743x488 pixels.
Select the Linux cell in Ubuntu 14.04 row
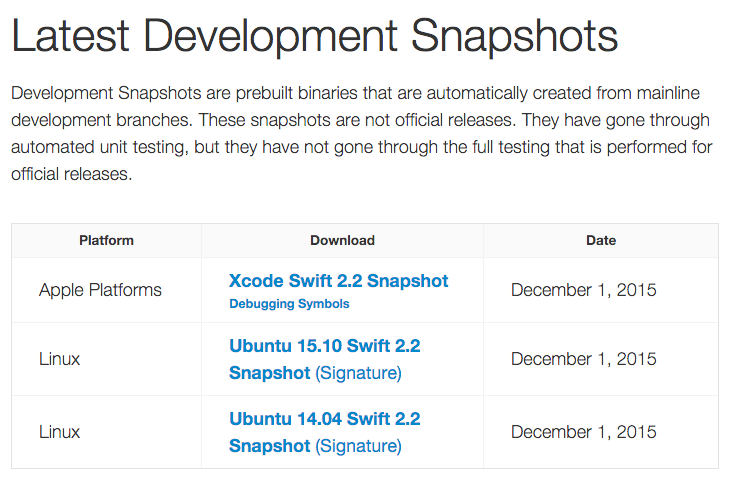coord(59,432)
